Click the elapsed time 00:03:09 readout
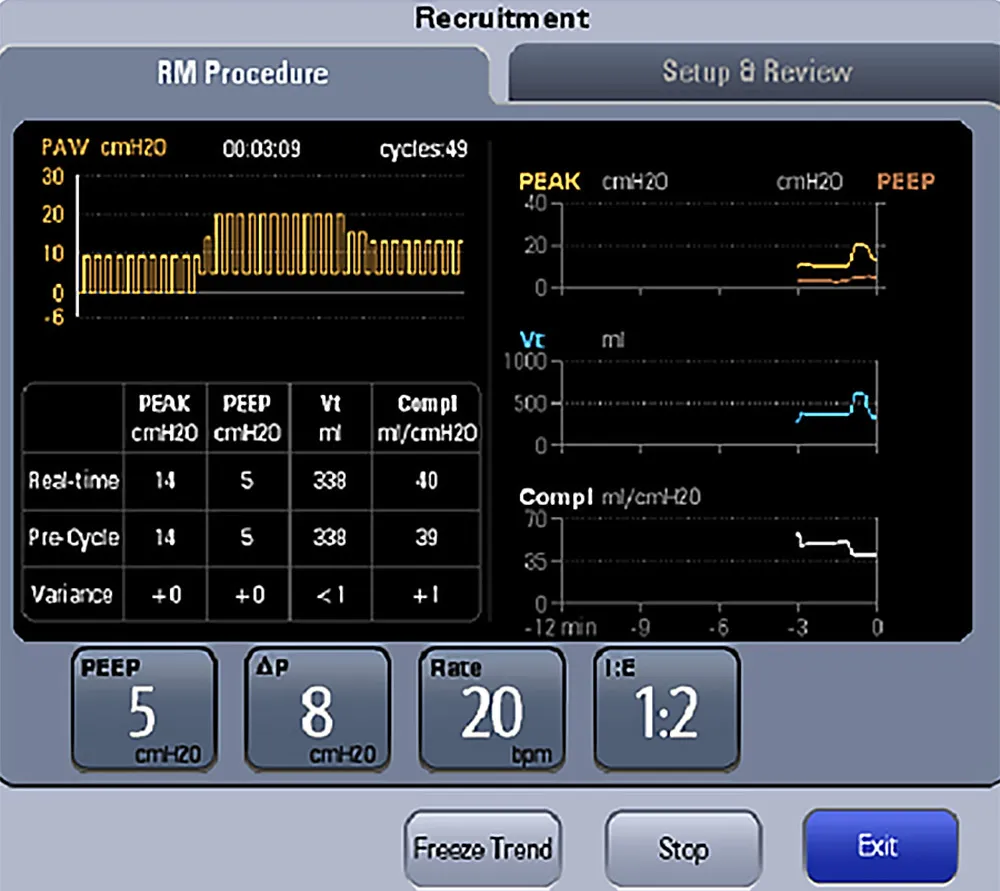This screenshot has width=1000, height=891. 261,150
